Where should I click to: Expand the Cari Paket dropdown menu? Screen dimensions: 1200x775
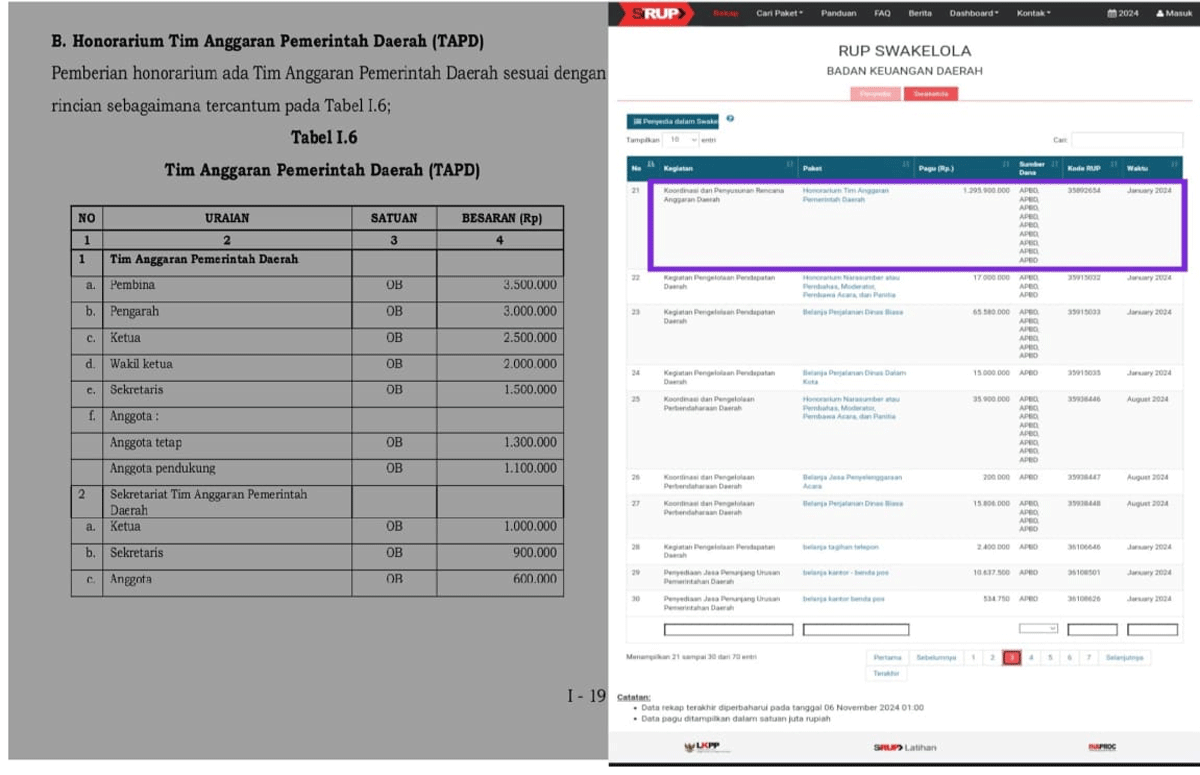point(779,13)
